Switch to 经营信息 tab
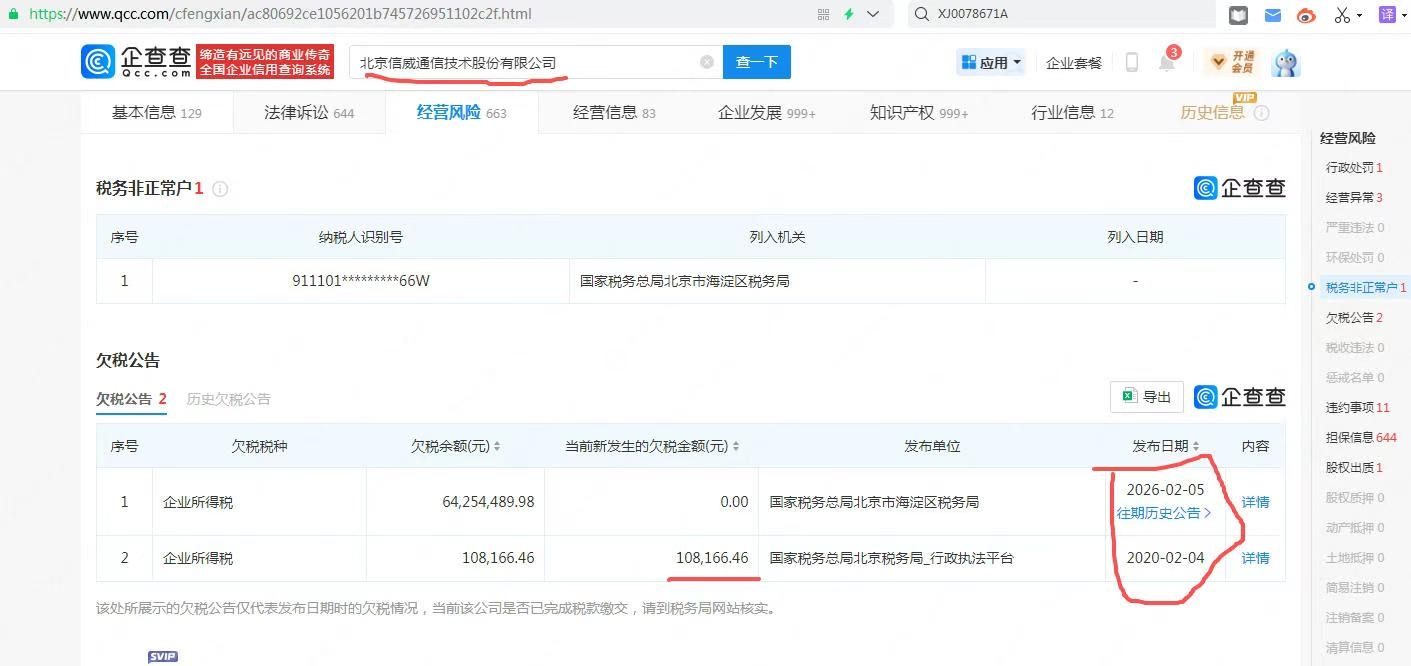This screenshot has height=666, width=1411. (614, 113)
